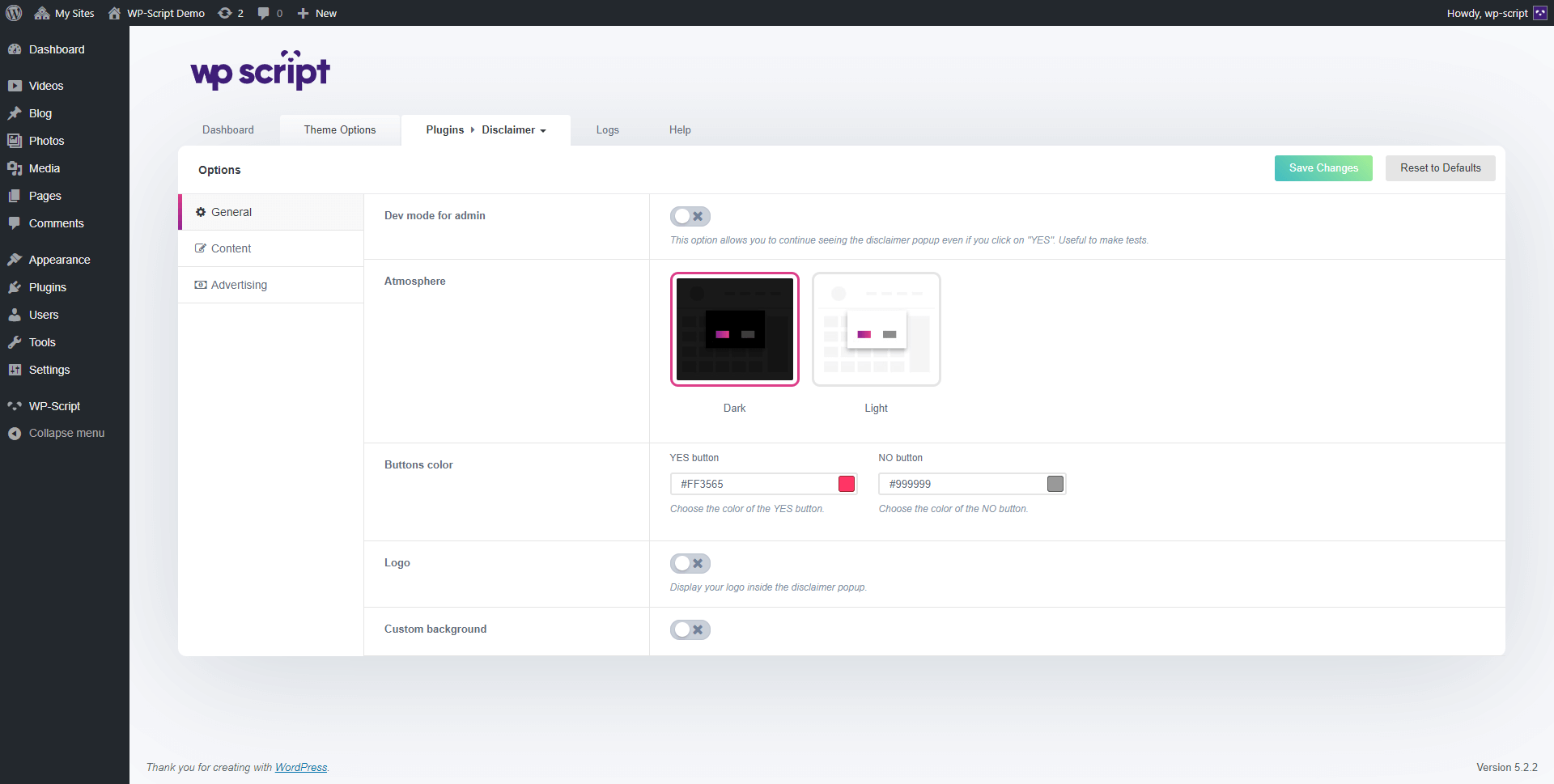1554x784 pixels.
Task: Click the NO button #999999 color field
Action: click(972, 484)
